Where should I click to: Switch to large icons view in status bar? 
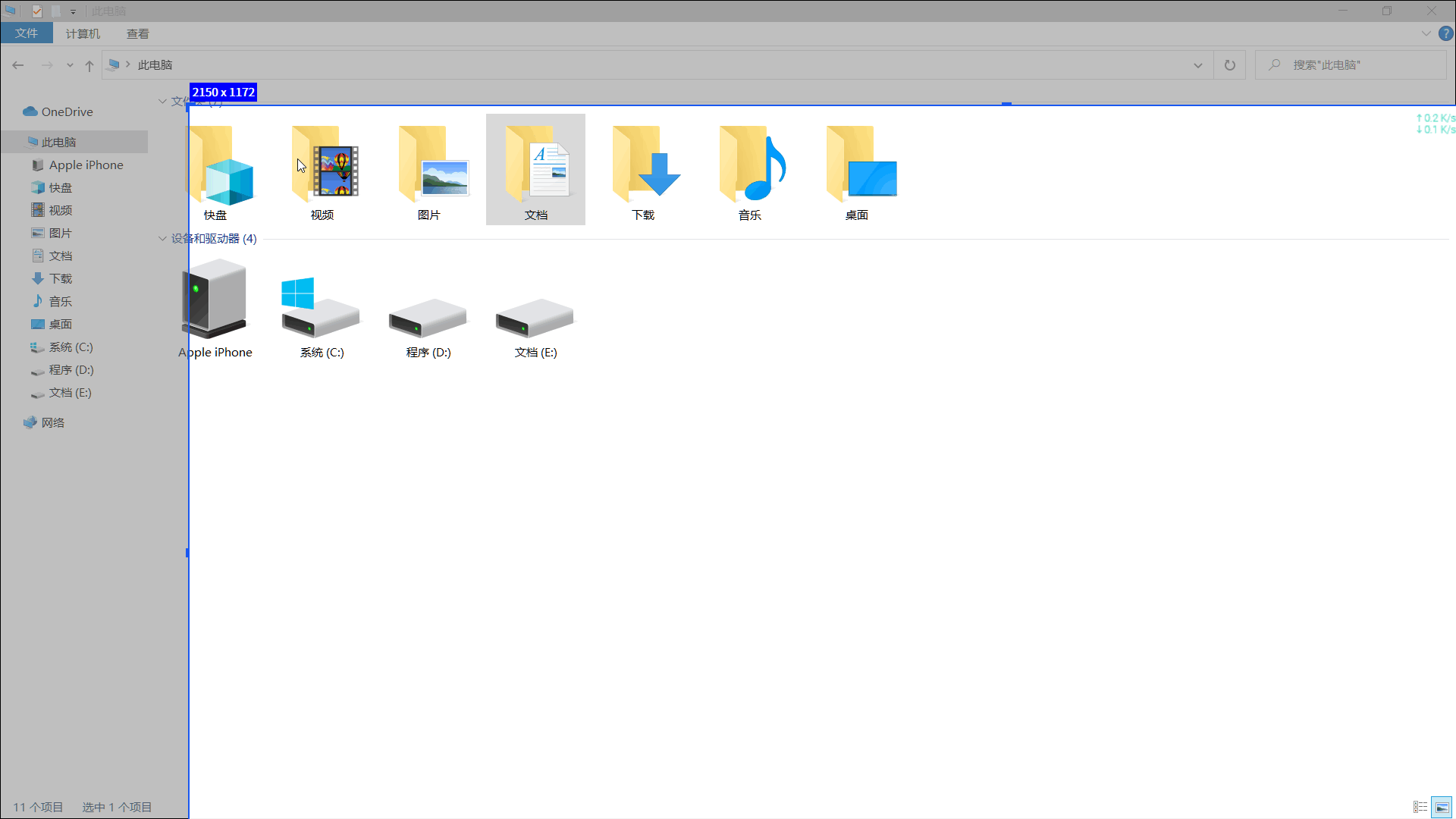pyautogui.click(x=1442, y=807)
